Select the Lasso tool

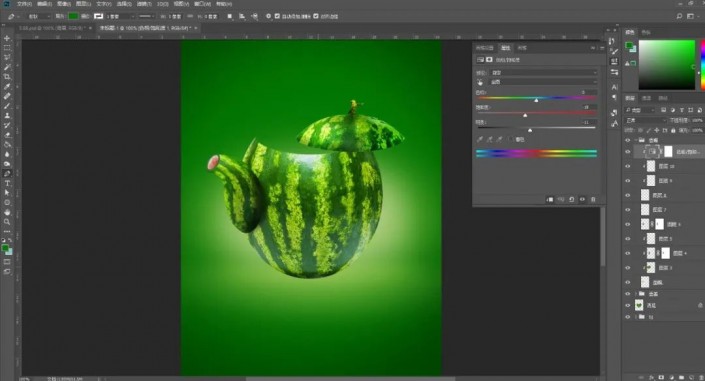[7, 58]
